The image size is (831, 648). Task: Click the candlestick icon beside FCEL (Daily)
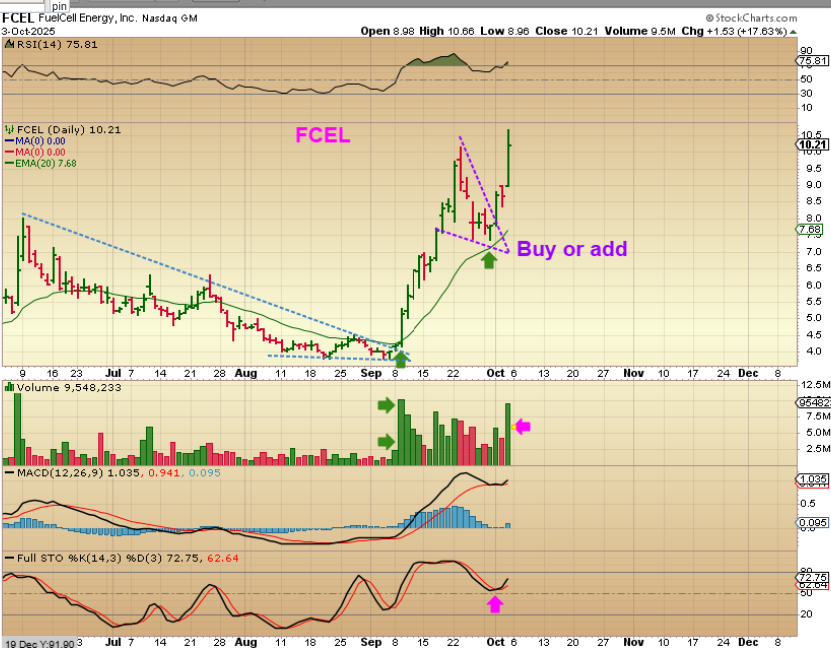pyautogui.click(x=10, y=130)
